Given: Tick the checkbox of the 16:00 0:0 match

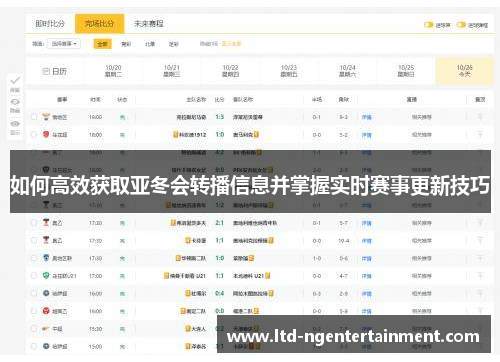Looking at the screenshot, I should pos(34,311).
